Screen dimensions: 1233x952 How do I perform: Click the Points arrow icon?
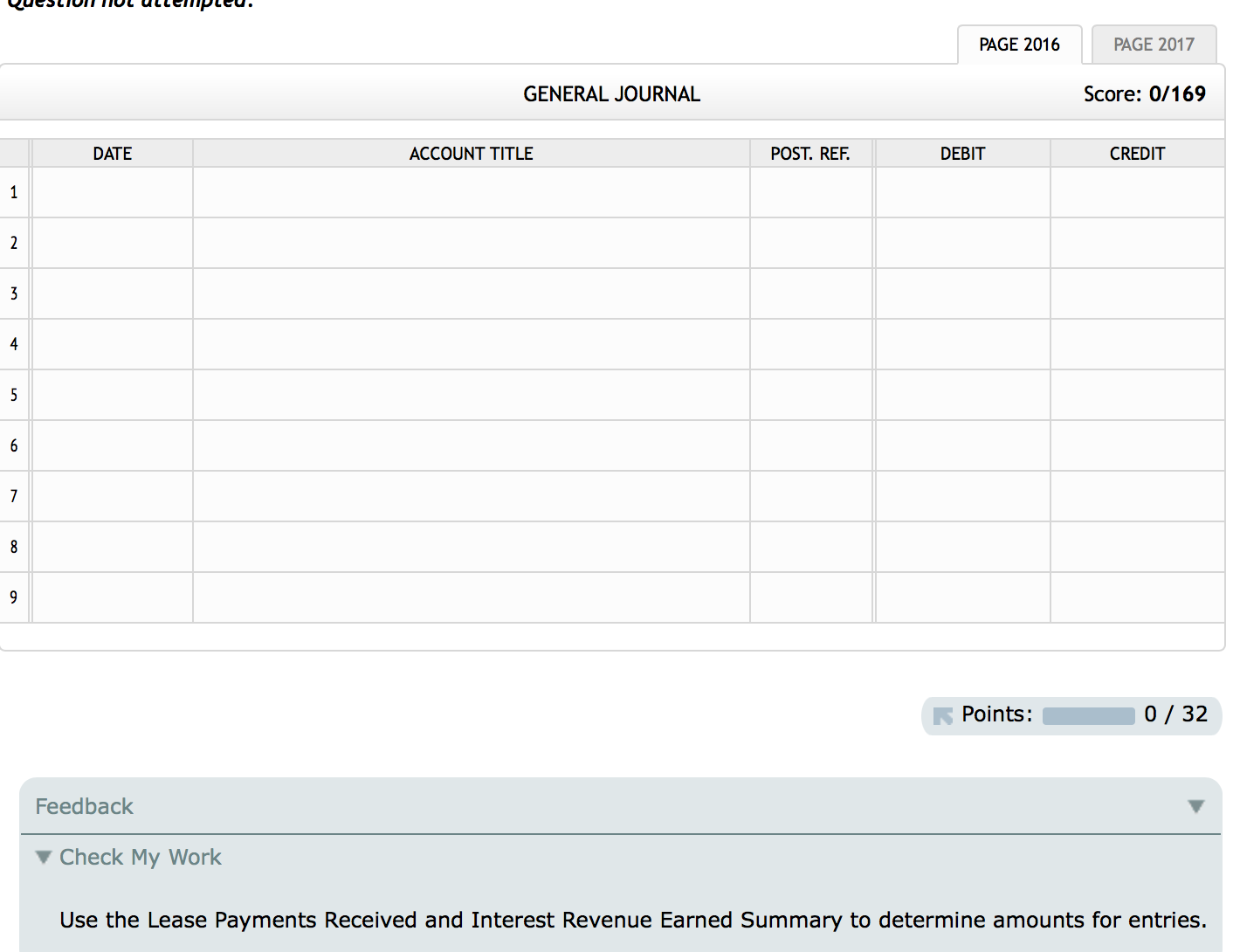click(x=943, y=715)
